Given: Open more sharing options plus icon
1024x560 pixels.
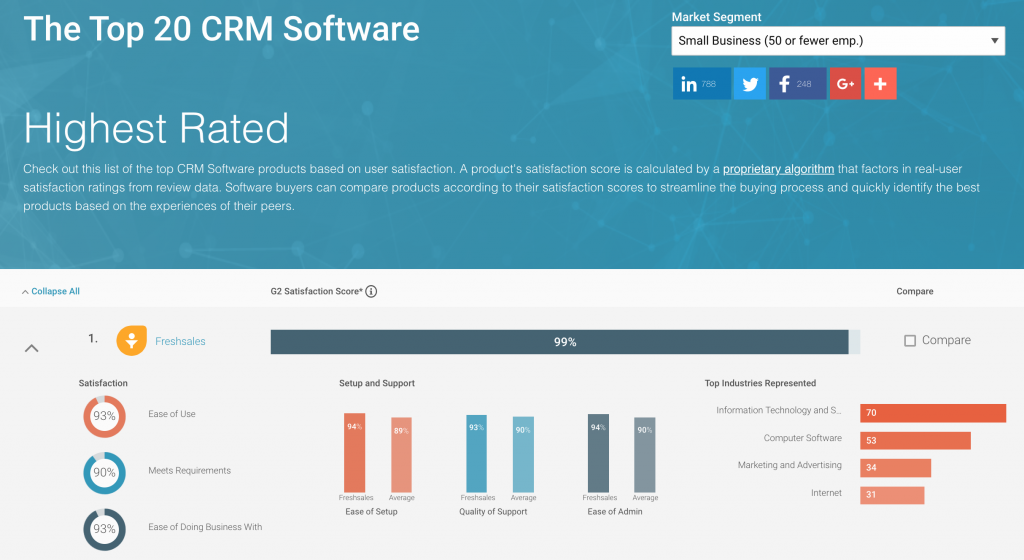Looking at the screenshot, I should 880,84.
